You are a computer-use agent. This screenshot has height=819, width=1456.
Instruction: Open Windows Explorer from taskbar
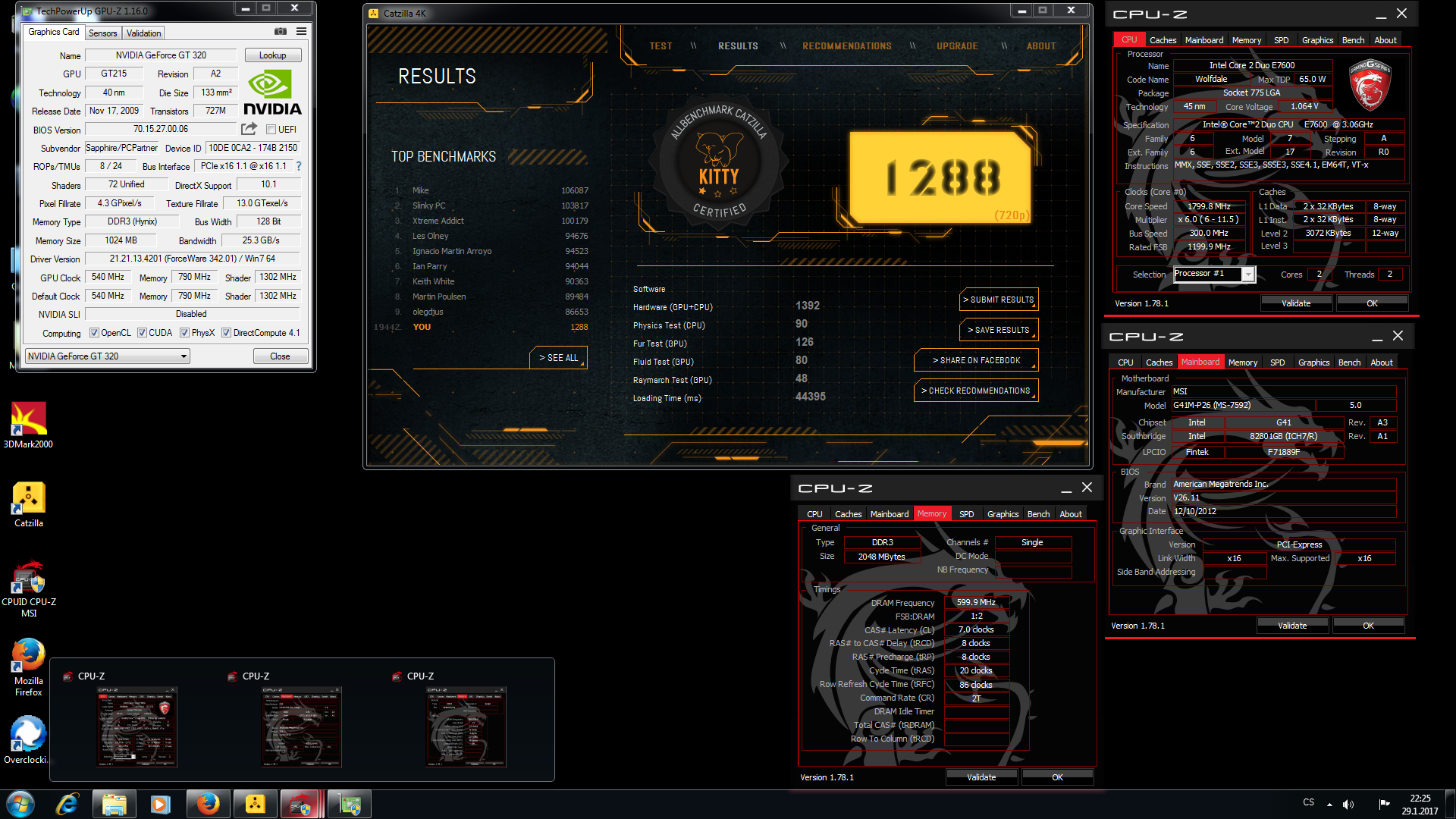pyautogui.click(x=114, y=804)
